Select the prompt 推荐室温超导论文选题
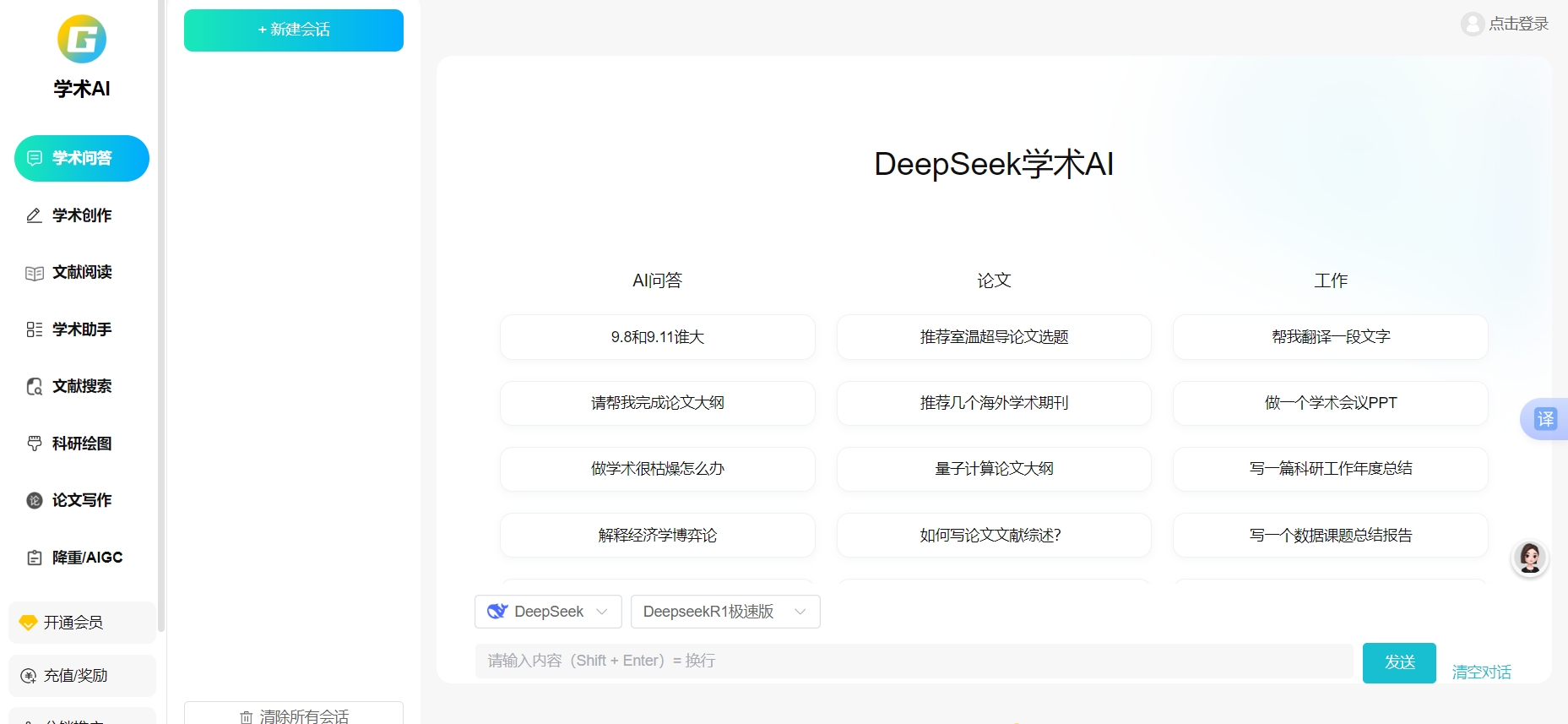This screenshot has height=724, width=1568. (994, 337)
